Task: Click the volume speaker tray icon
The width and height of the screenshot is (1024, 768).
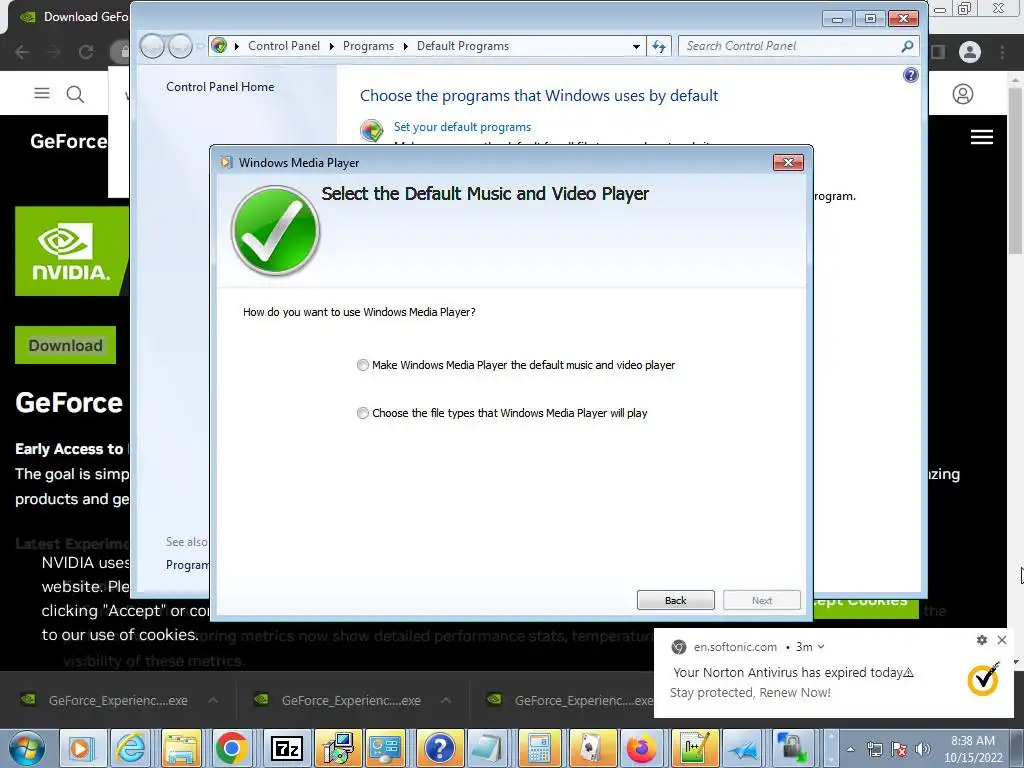Action: coord(923,749)
